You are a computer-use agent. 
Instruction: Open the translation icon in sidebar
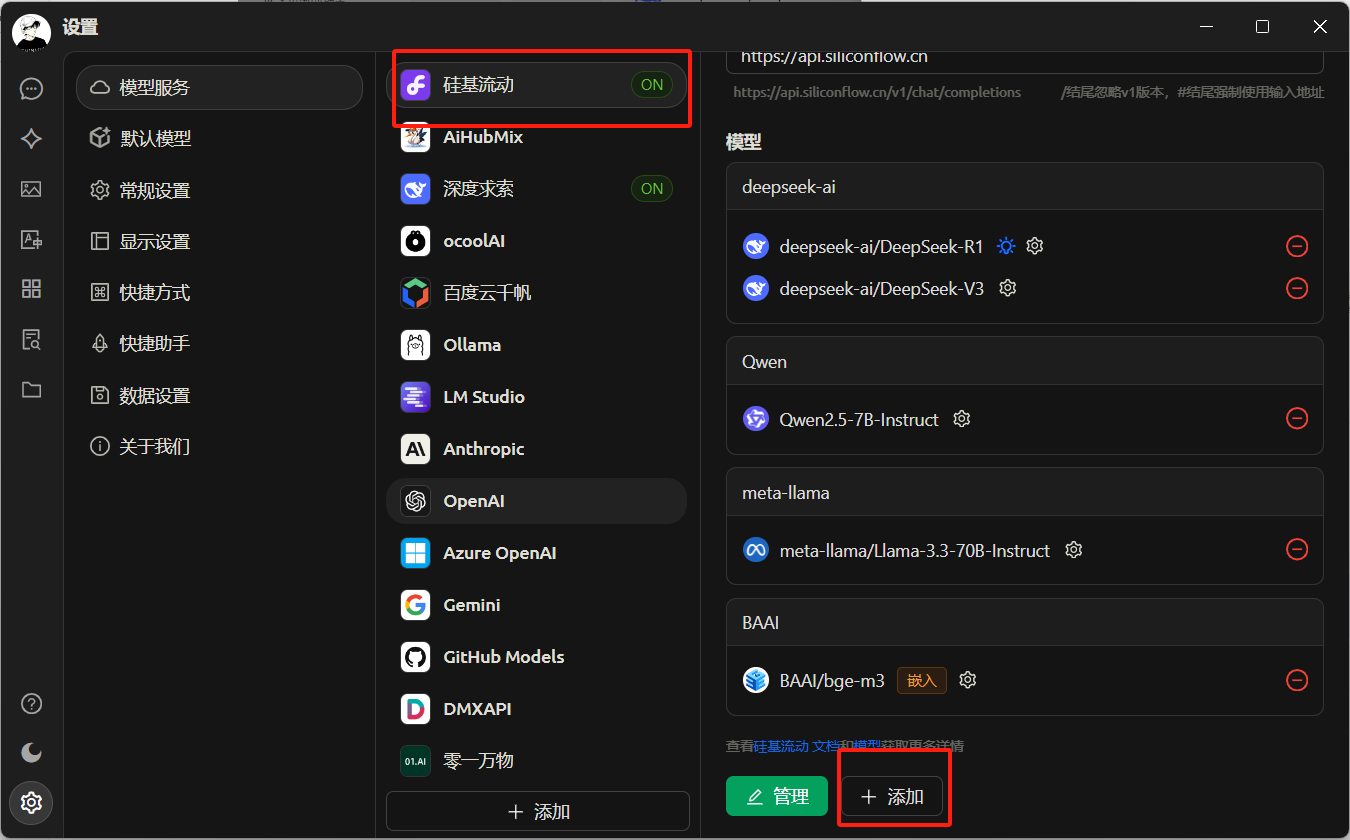(31, 239)
